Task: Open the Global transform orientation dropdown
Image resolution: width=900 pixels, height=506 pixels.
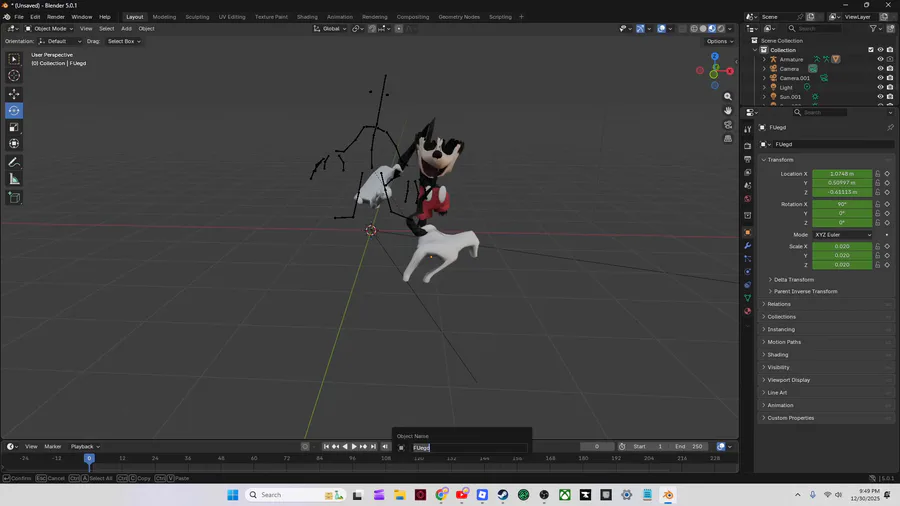Action: (x=329, y=29)
